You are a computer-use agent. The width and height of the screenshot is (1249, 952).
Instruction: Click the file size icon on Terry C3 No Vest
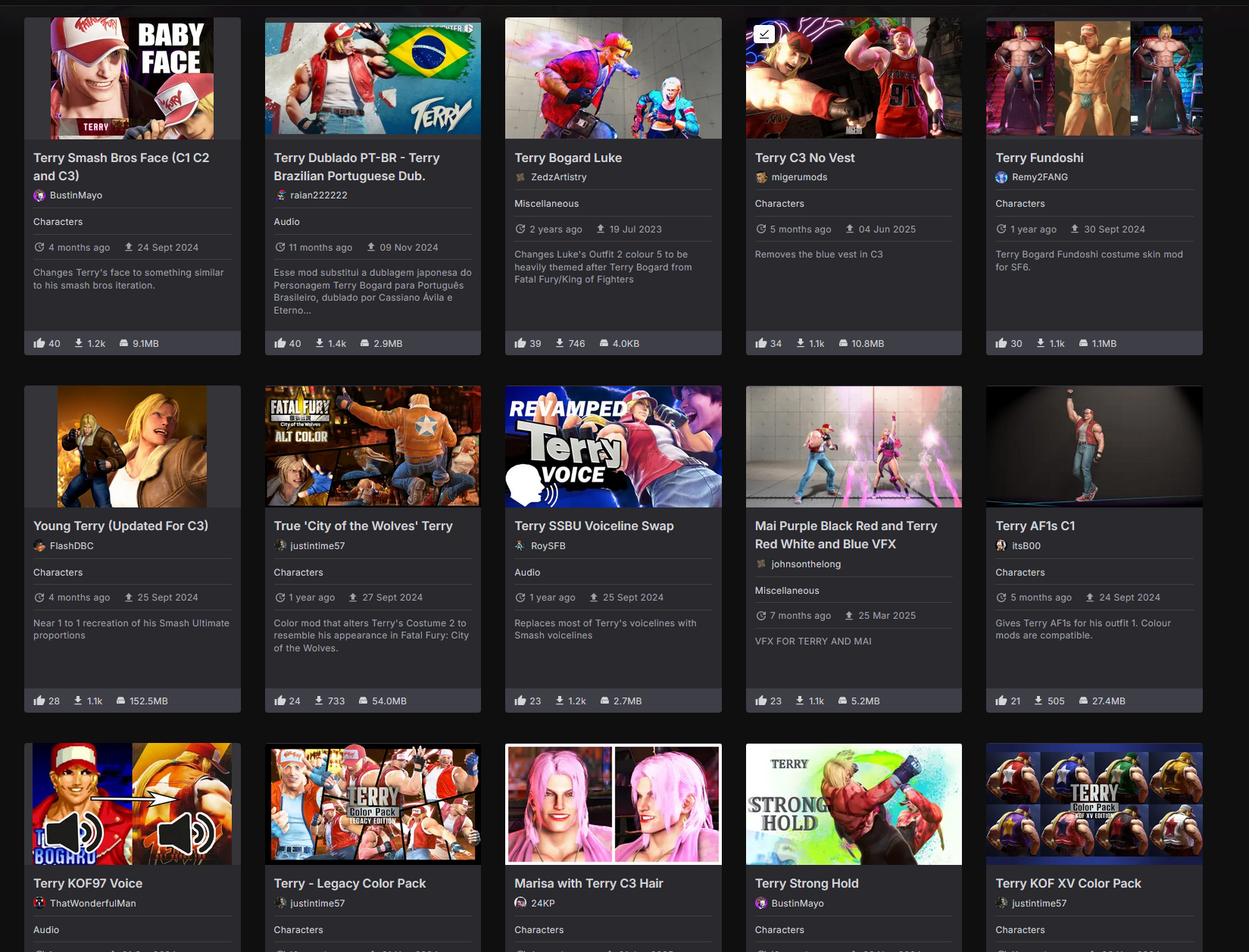843,343
